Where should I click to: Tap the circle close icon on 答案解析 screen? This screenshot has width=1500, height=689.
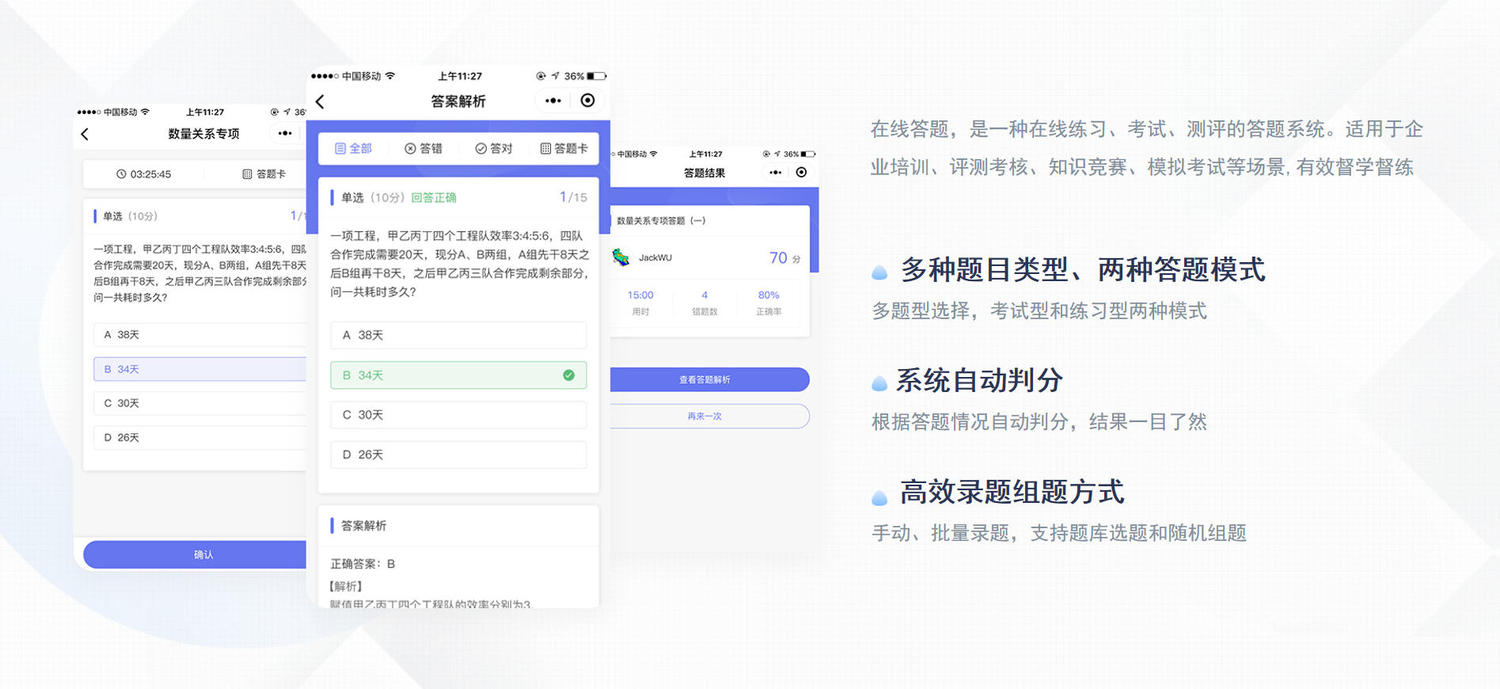(x=587, y=100)
